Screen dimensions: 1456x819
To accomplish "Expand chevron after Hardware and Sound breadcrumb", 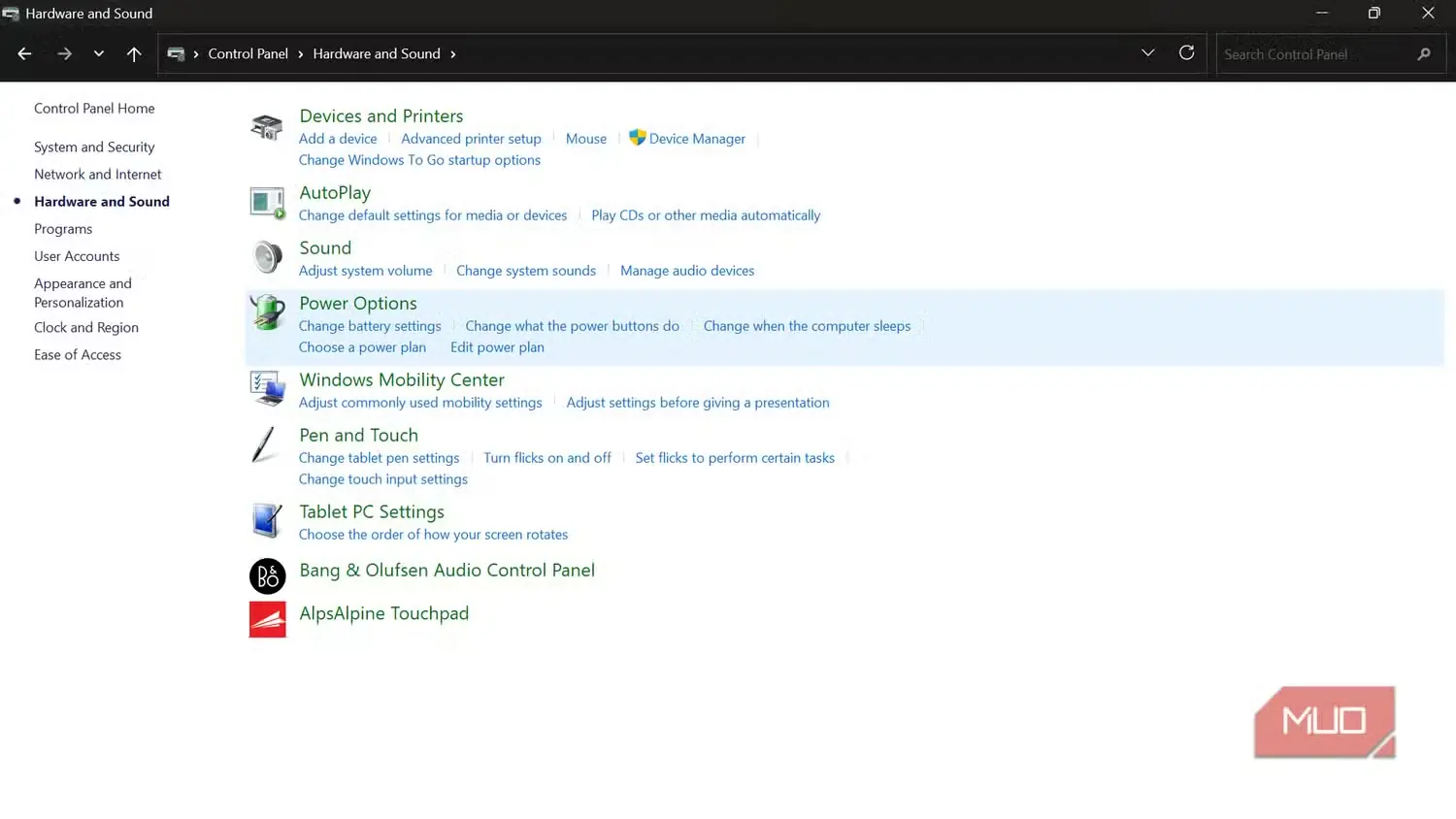I will coord(452,54).
